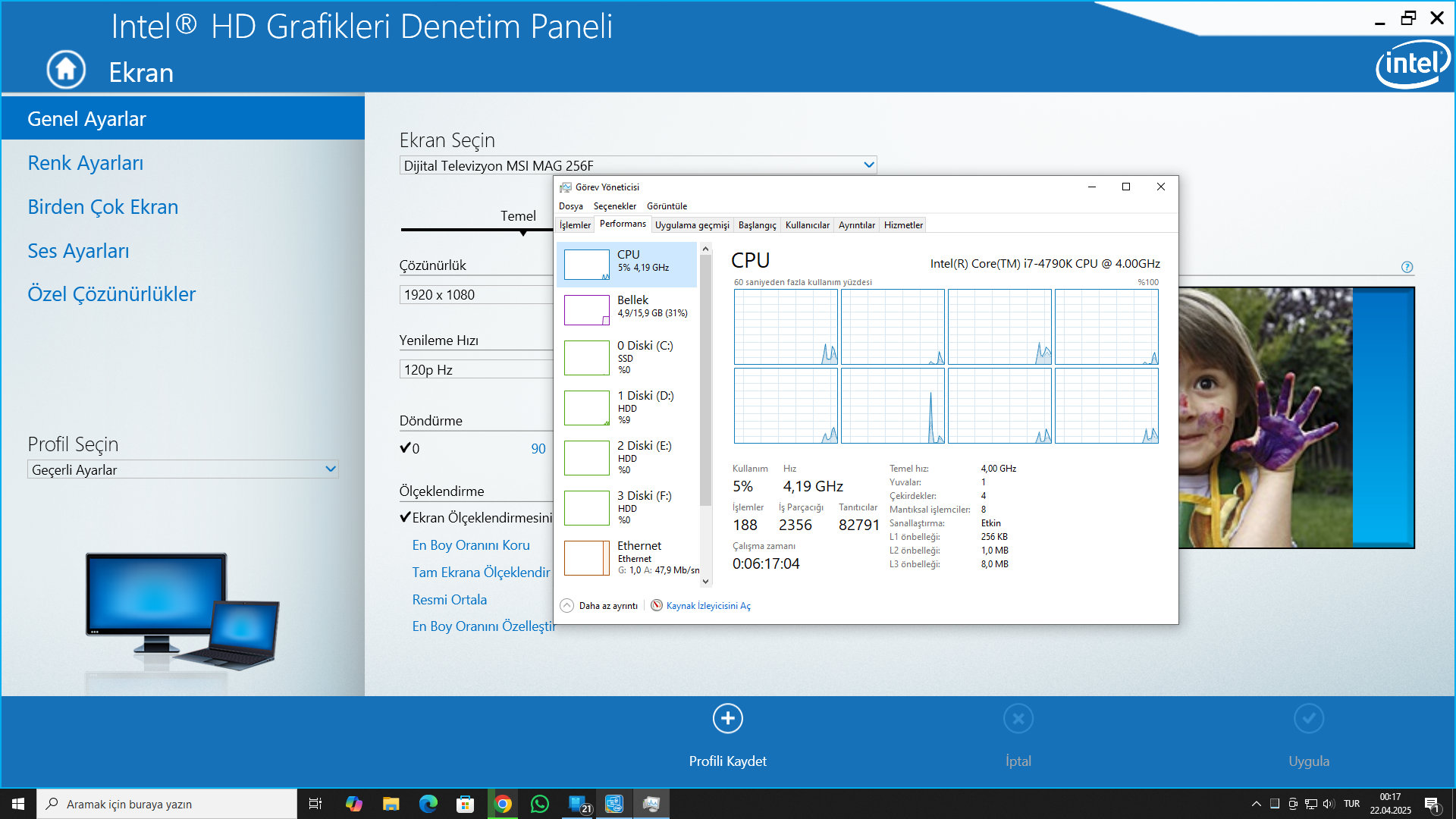The image size is (1456, 819).
Task: Launch Copilot from the taskbar
Action: point(353,804)
